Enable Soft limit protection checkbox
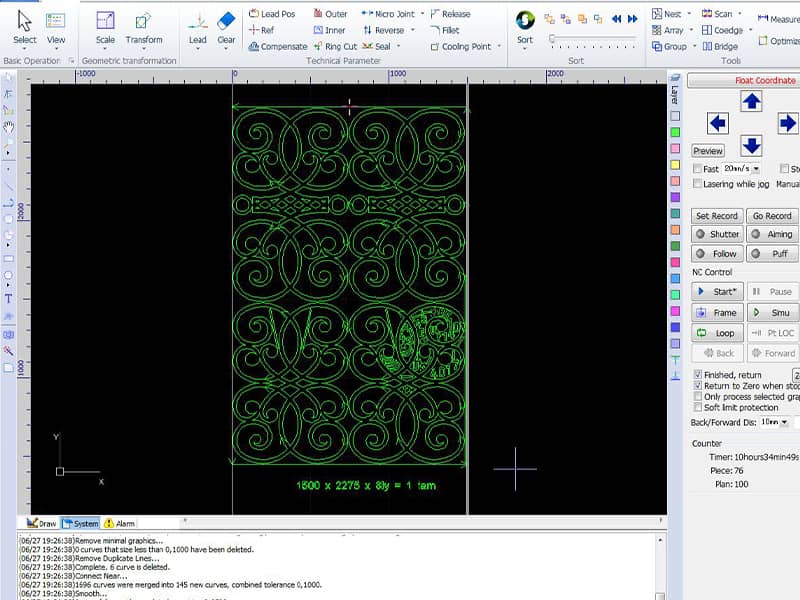800x600 pixels. [698, 408]
